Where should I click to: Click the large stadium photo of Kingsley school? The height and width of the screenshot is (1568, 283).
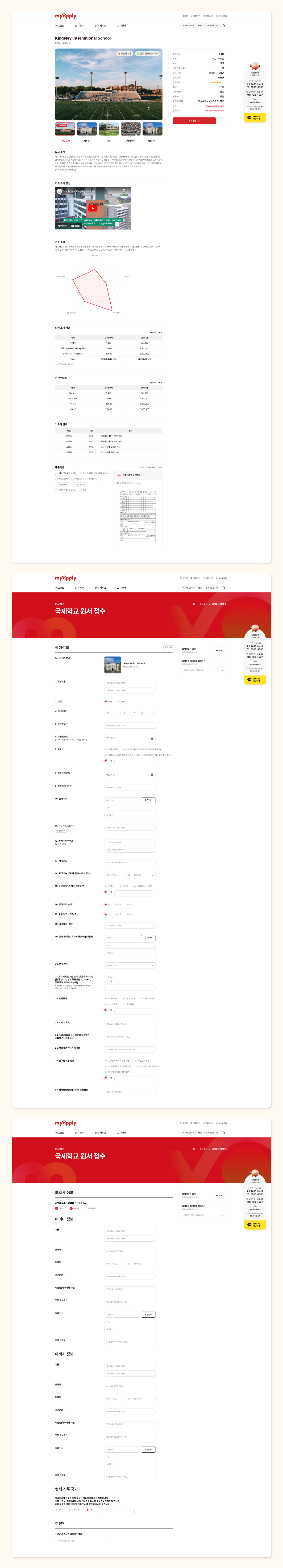[108, 85]
